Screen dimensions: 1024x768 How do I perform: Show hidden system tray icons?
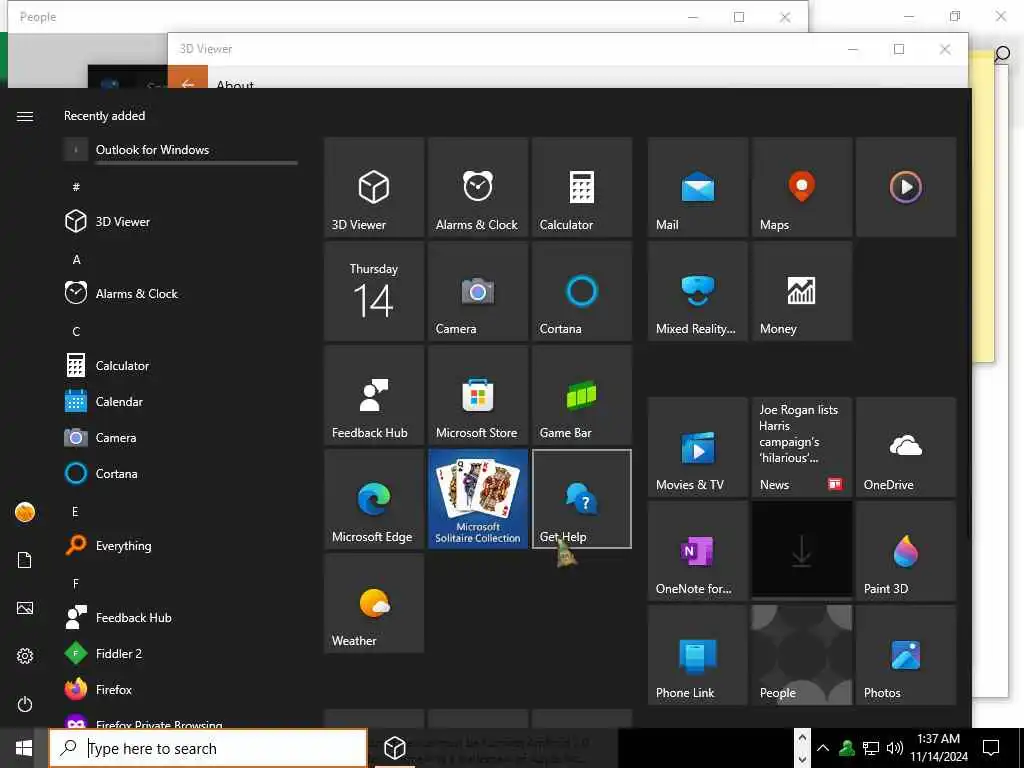pyautogui.click(x=823, y=748)
